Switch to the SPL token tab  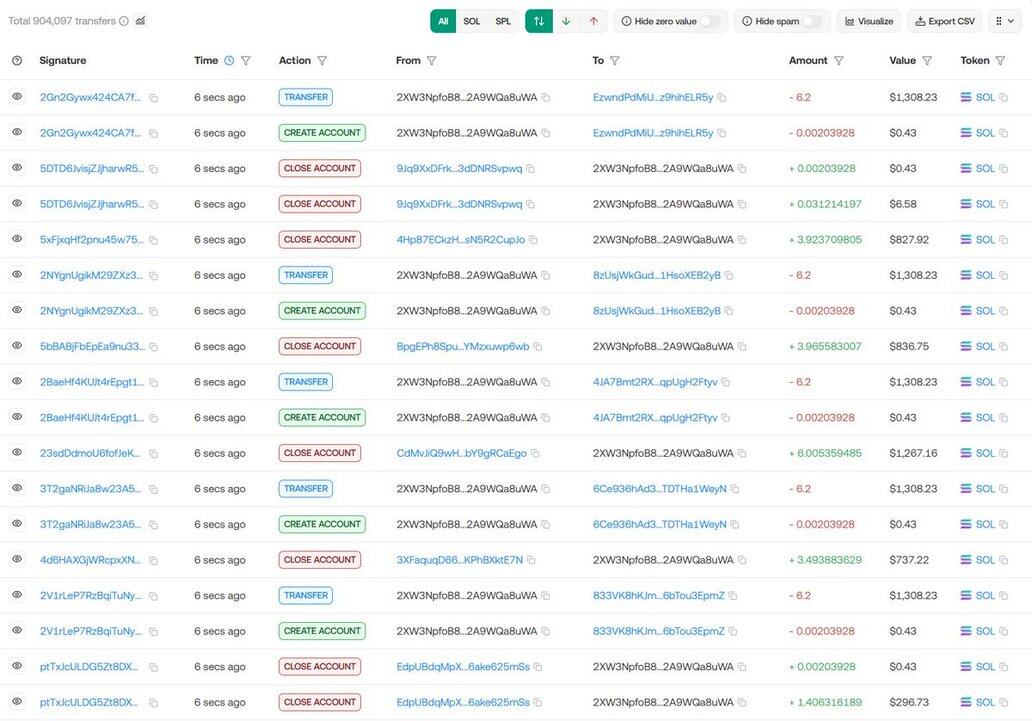[503, 21]
